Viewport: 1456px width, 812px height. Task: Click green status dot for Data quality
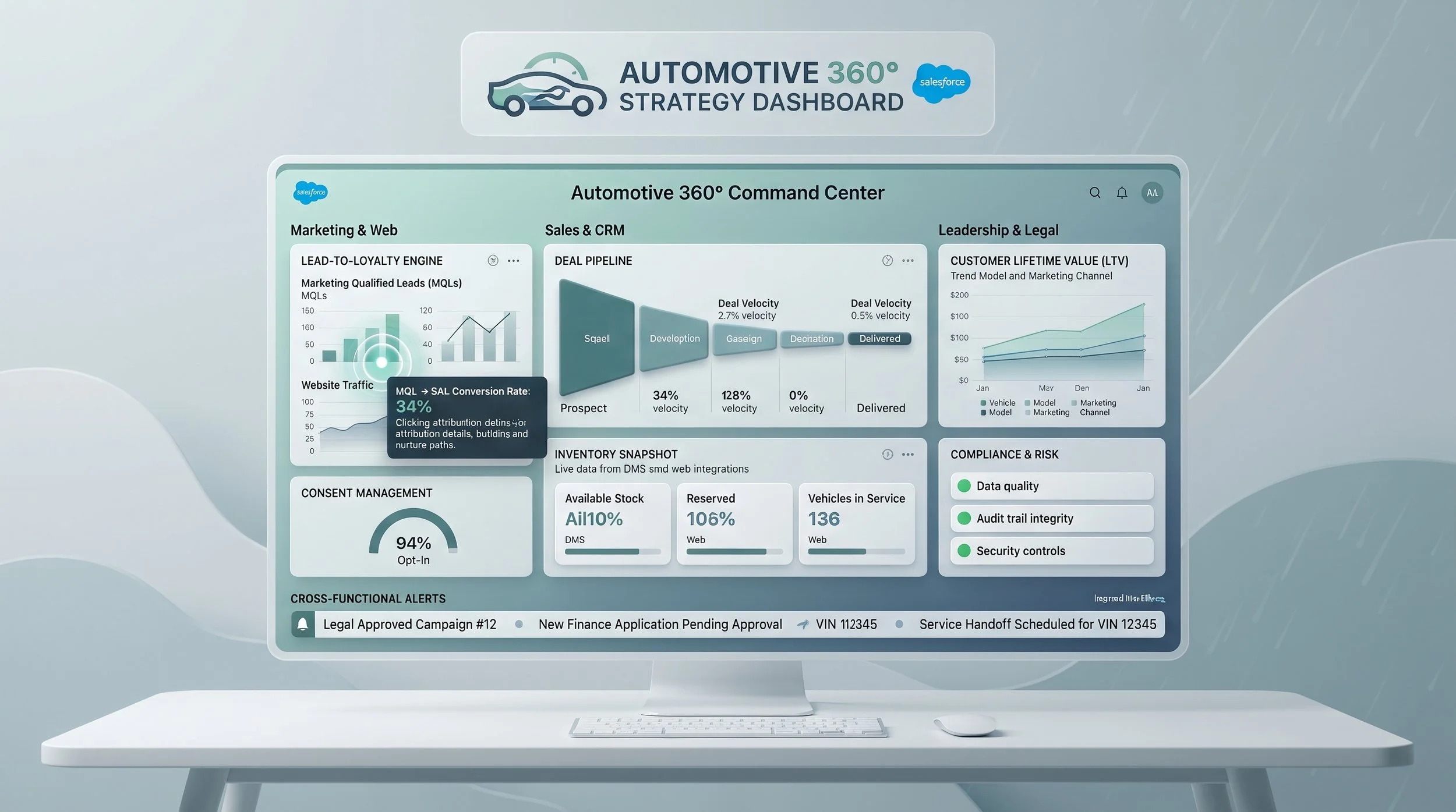pos(964,485)
